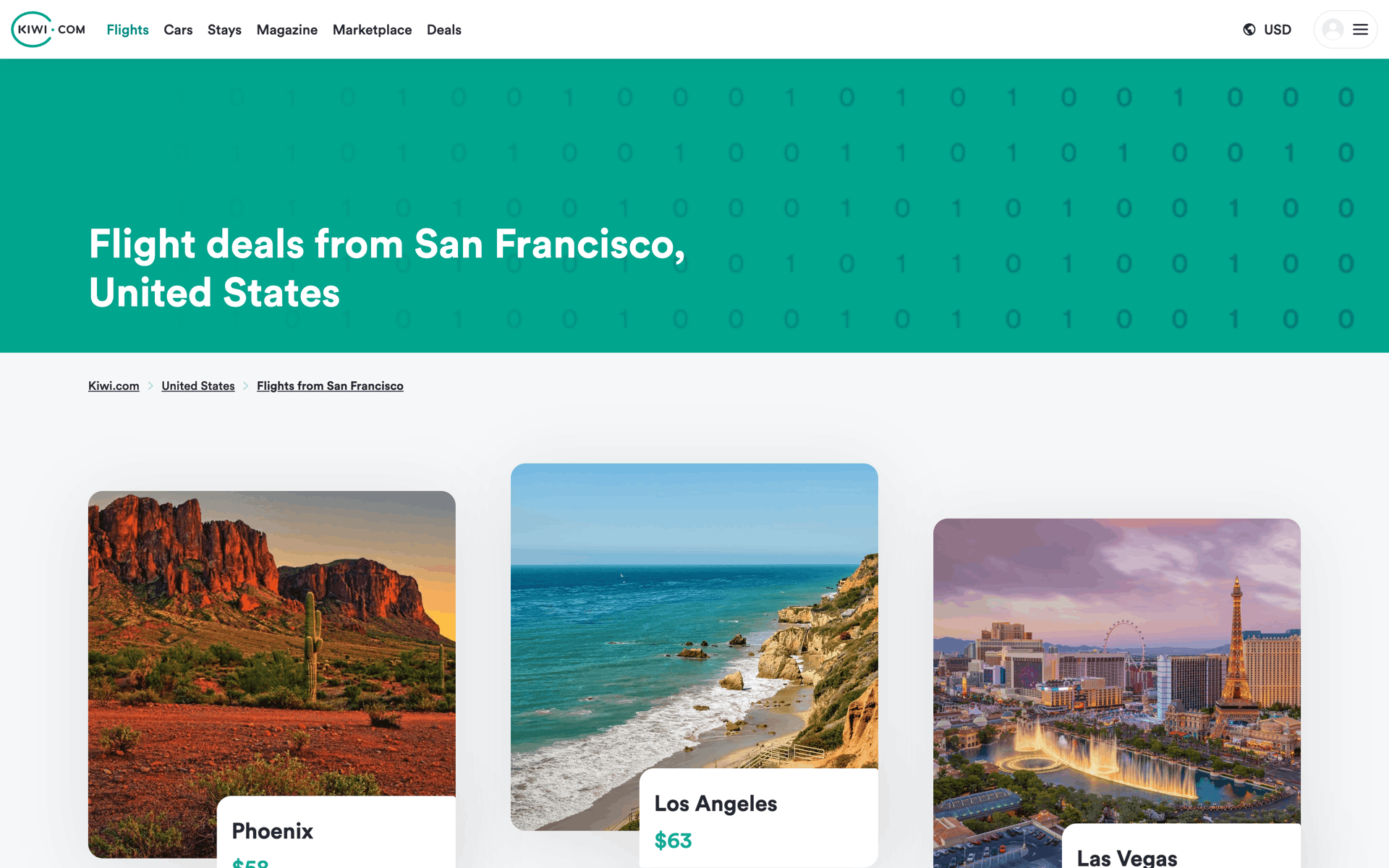The width and height of the screenshot is (1389, 868).
Task: Click the page heading text
Action: point(387,268)
